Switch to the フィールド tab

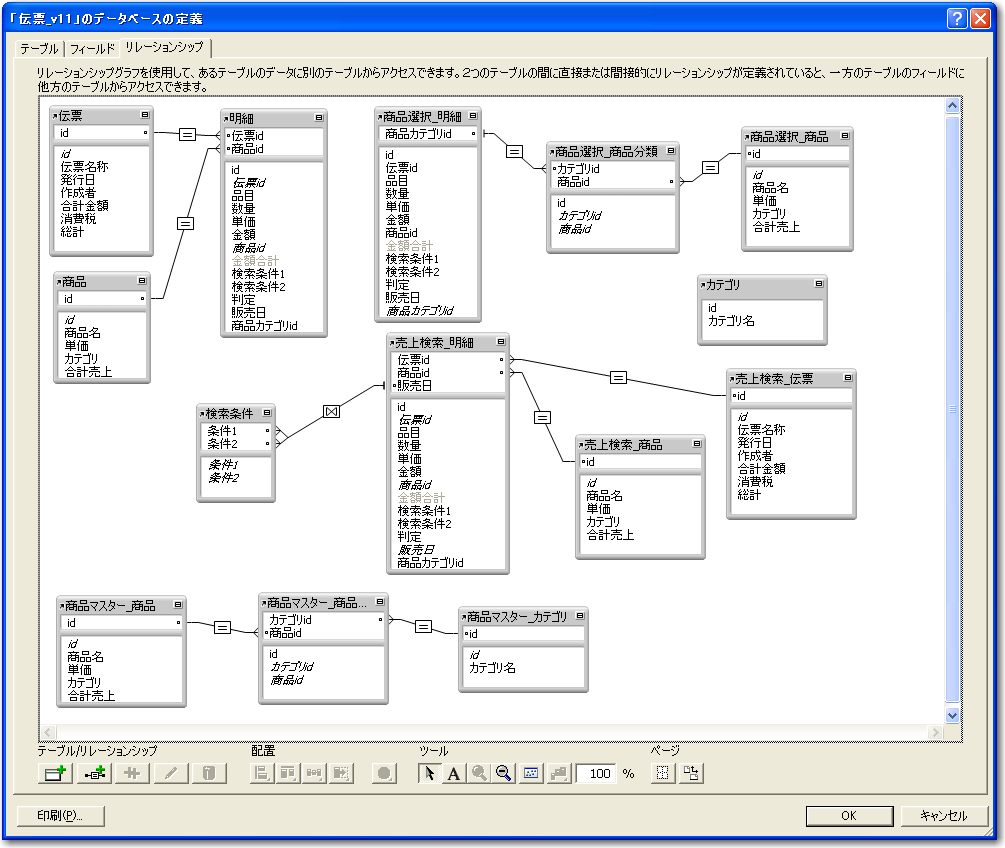point(92,48)
